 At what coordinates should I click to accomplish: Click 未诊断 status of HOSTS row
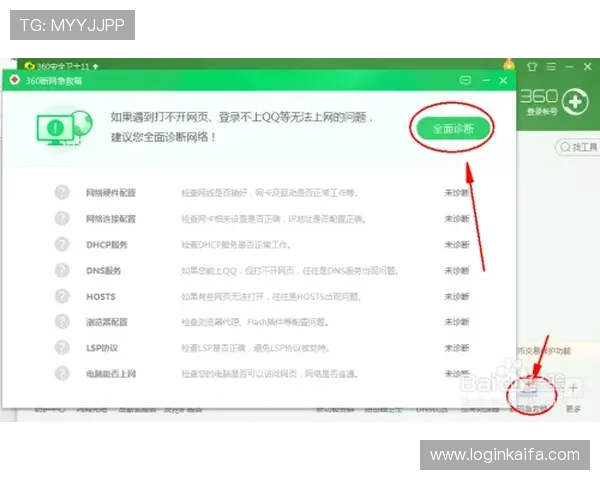coord(457,297)
